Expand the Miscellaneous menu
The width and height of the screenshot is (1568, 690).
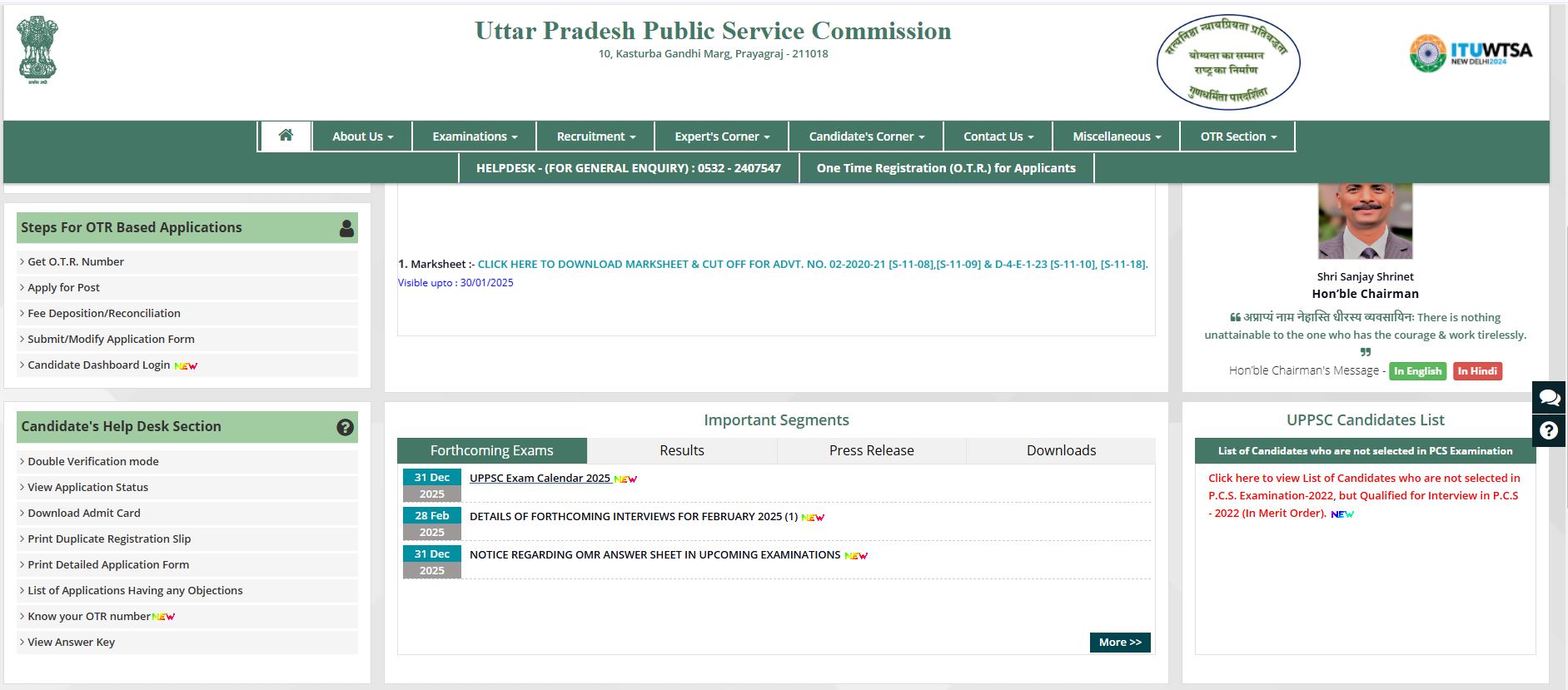coord(1117,137)
